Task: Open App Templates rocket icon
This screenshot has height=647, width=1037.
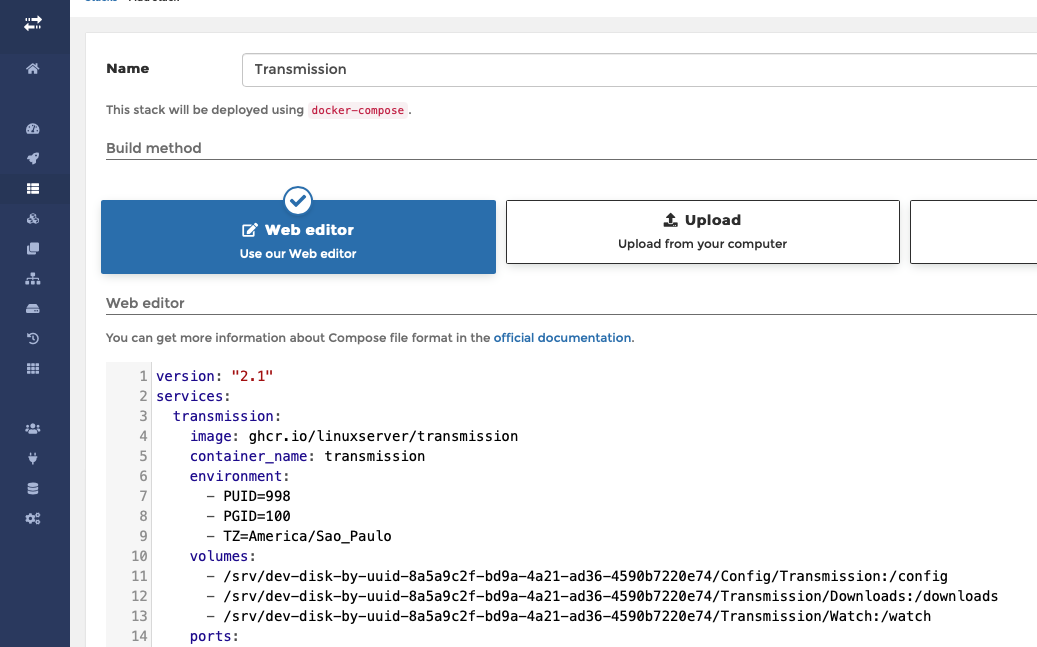Action: coord(33,159)
